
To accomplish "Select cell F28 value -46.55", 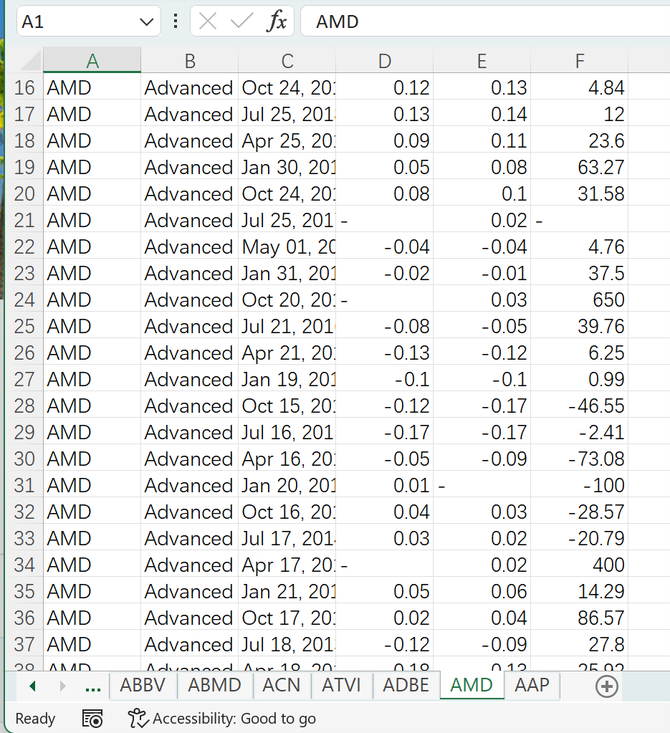I will point(579,406).
